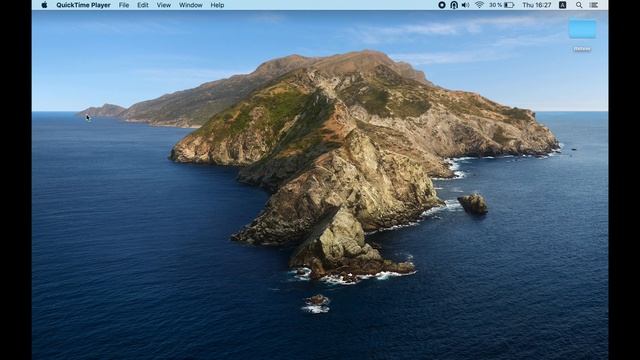Open the Apple menu

[x=44, y=5]
